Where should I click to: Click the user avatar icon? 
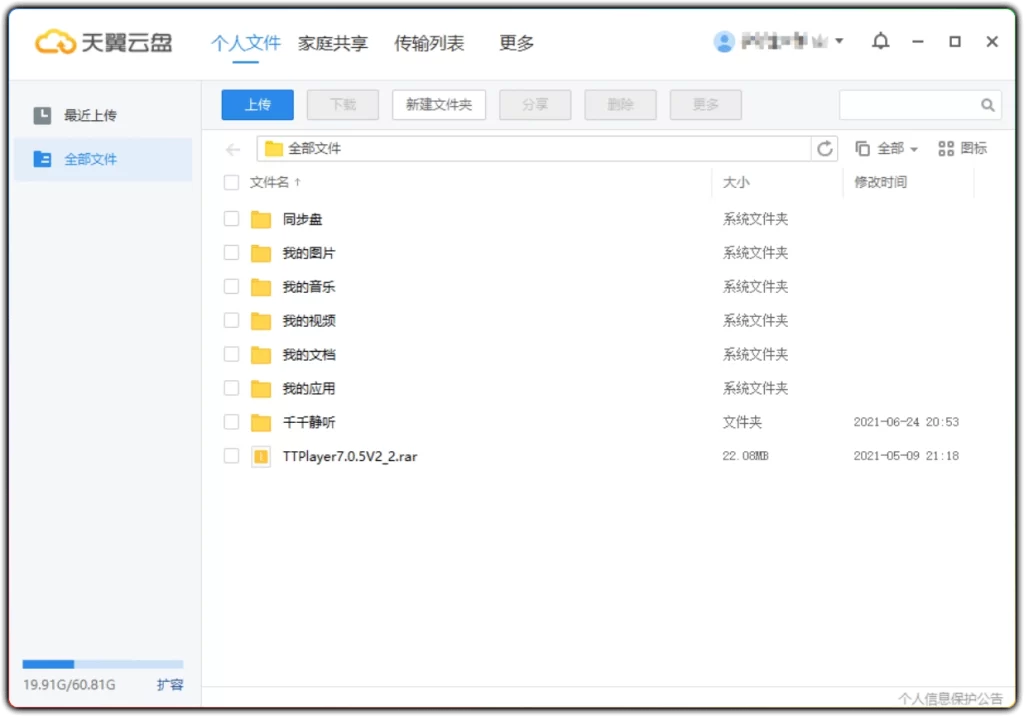tap(724, 42)
